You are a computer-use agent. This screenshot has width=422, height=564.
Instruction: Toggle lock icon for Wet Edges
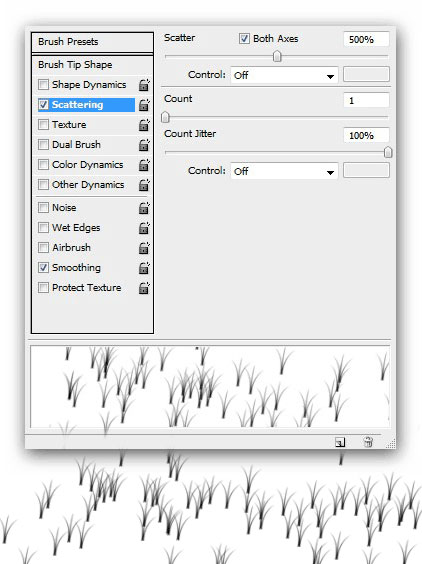pos(144,228)
